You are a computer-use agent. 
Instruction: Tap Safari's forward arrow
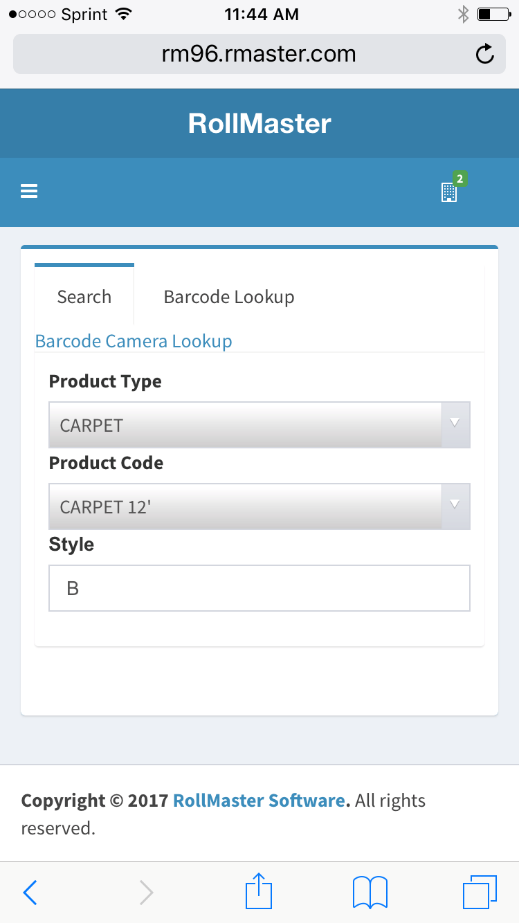(146, 892)
